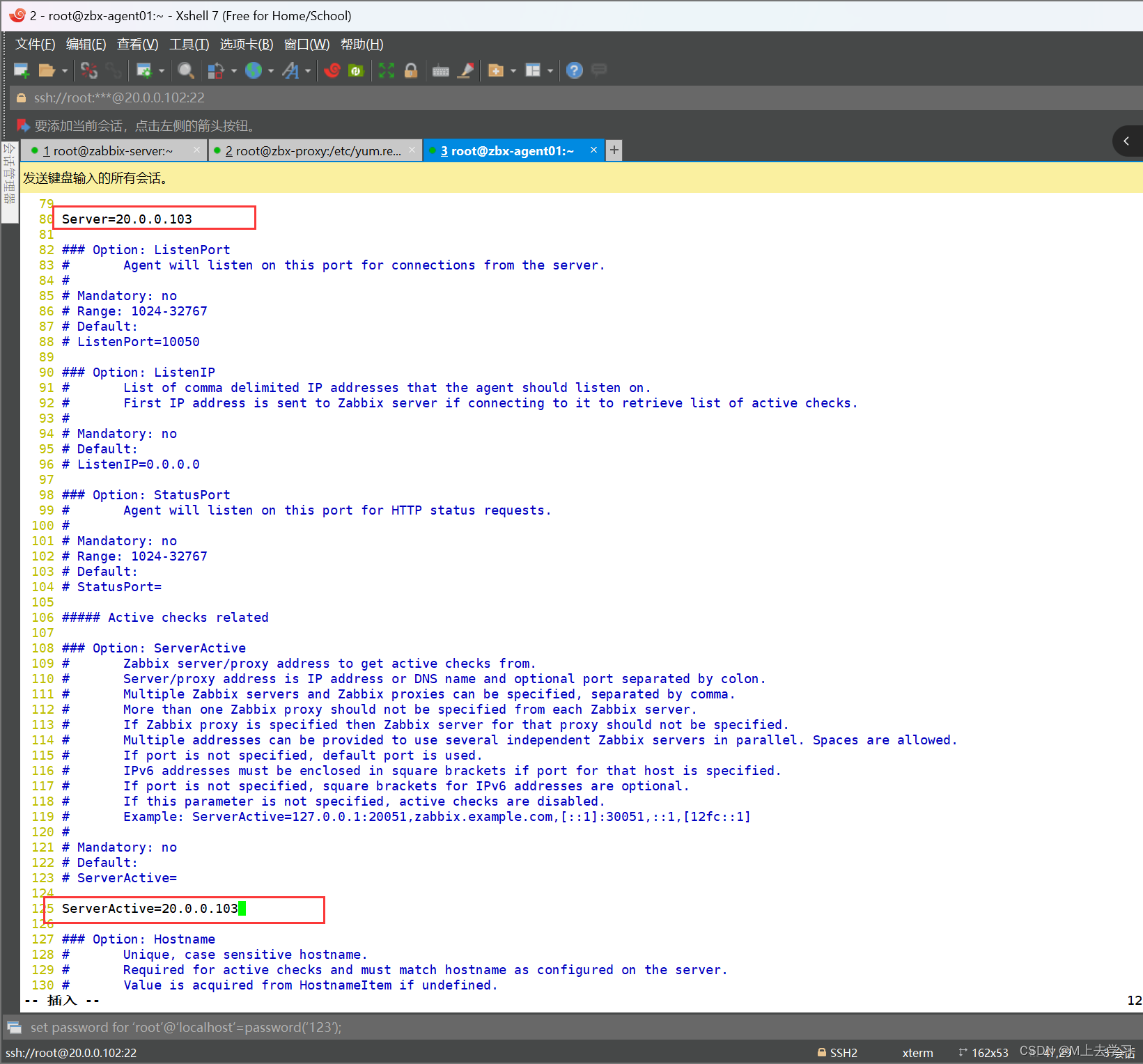The image size is (1143, 1064).
Task: Click the reconnect chain-link icon
Action: tap(114, 70)
